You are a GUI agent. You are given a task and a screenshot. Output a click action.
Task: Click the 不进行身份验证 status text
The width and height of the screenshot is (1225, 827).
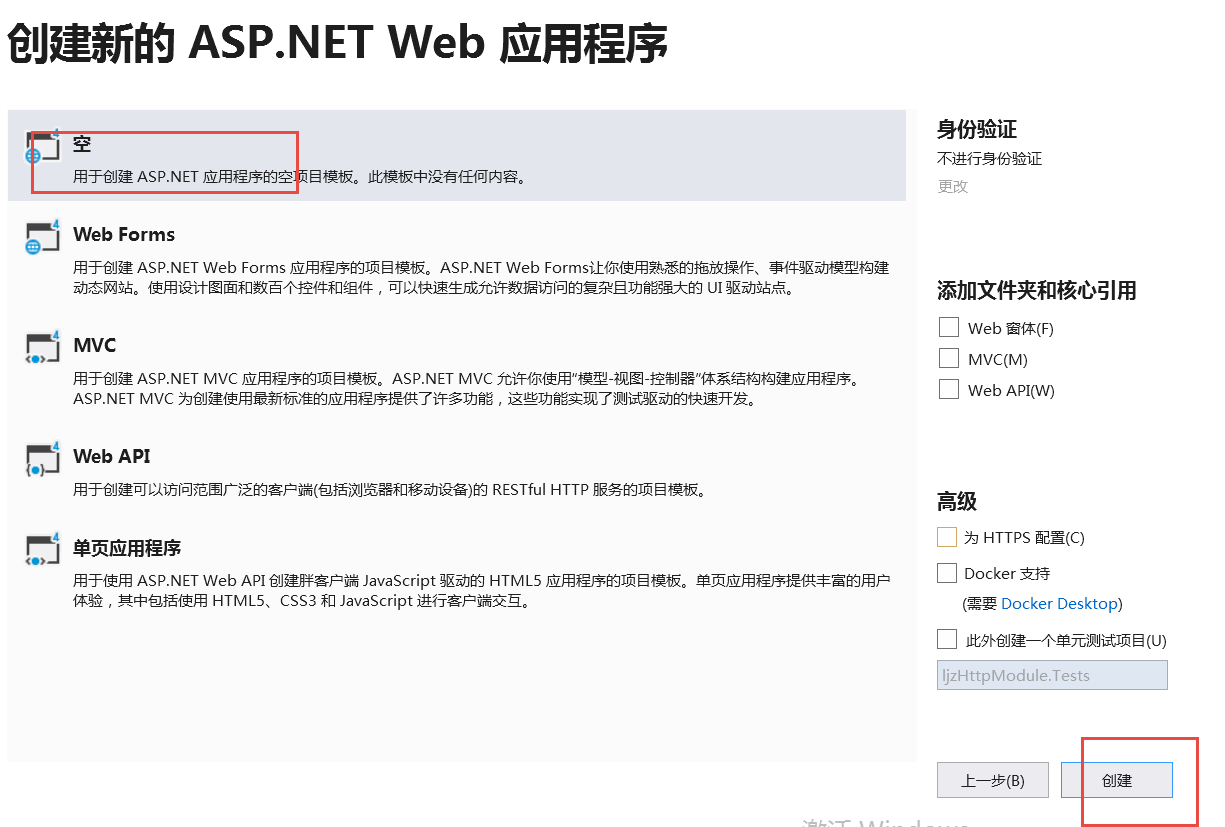click(x=989, y=159)
